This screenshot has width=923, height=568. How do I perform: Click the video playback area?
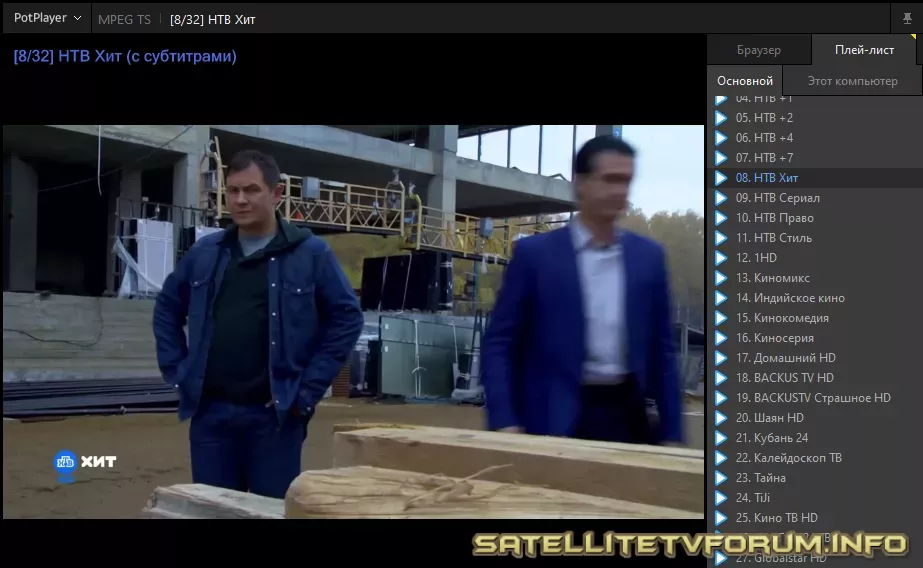coord(353,321)
